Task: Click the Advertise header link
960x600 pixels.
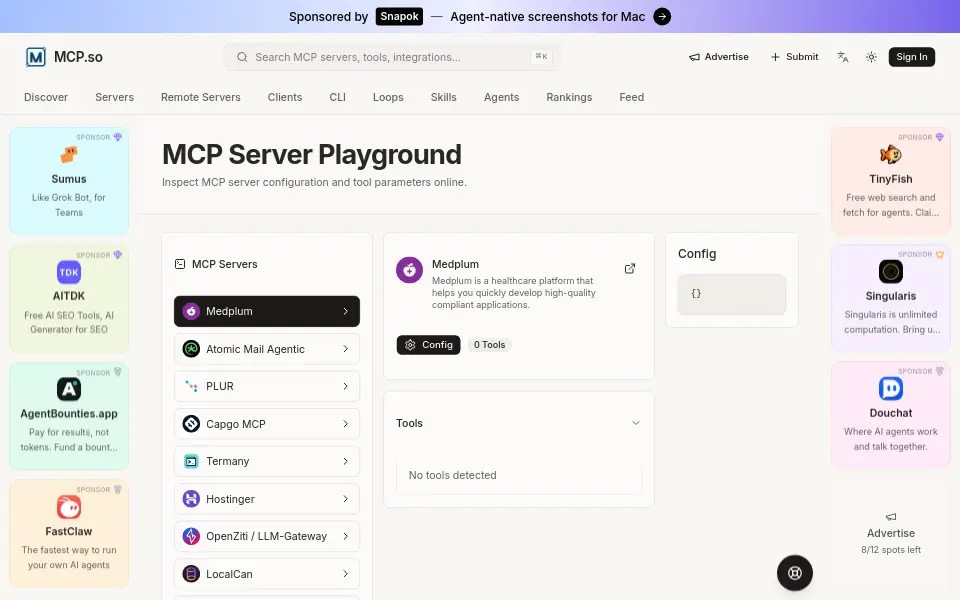Action: coord(719,57)
